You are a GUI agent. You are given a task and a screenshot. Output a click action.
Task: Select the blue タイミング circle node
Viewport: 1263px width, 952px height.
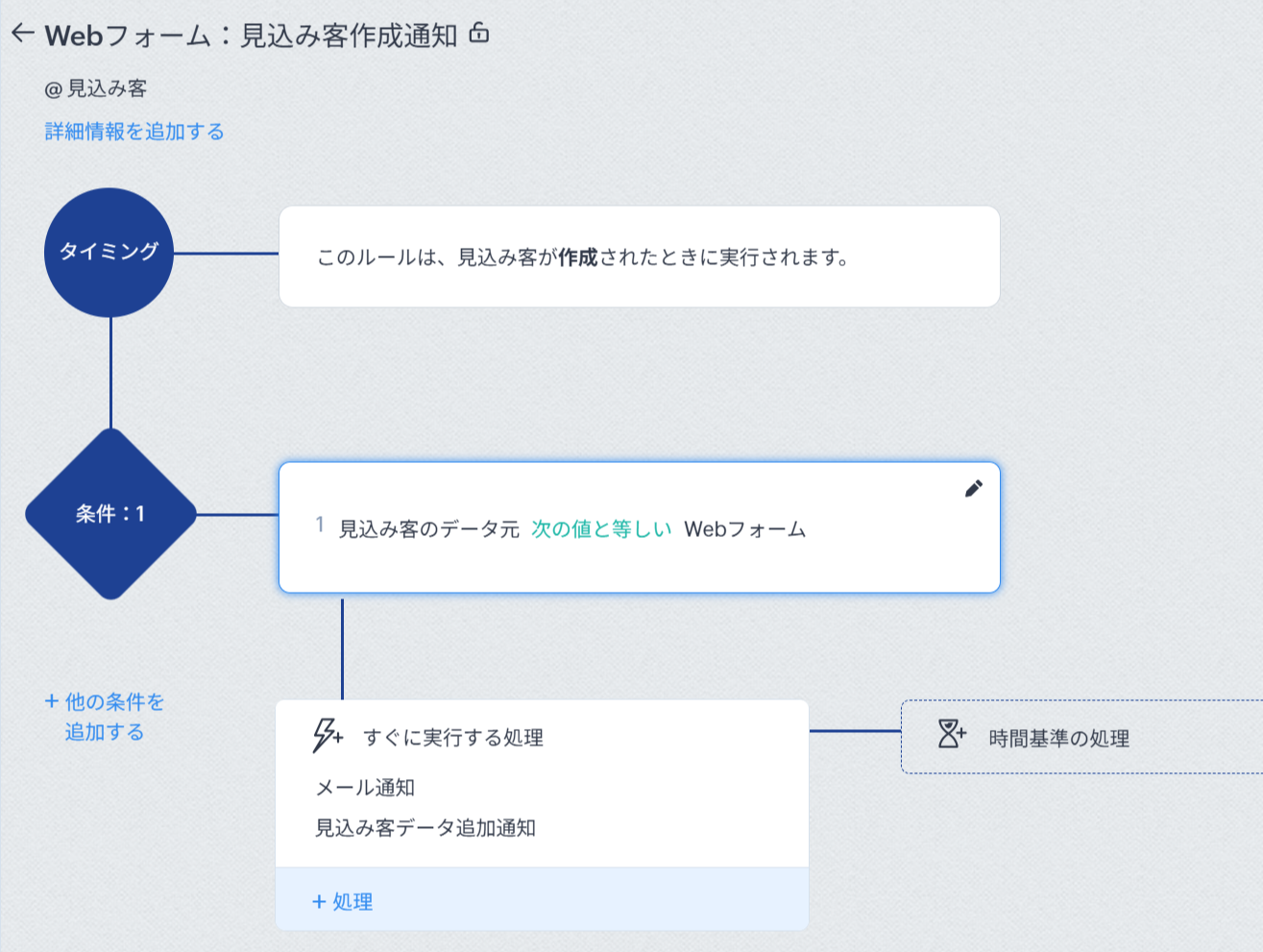(x=109, y=252)
